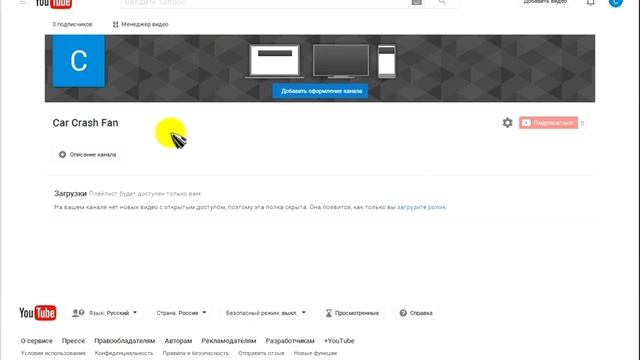Click the загрузите ролик link
Image resolution: width=640 pixels, height=360 pixels.
click(422, 207)
